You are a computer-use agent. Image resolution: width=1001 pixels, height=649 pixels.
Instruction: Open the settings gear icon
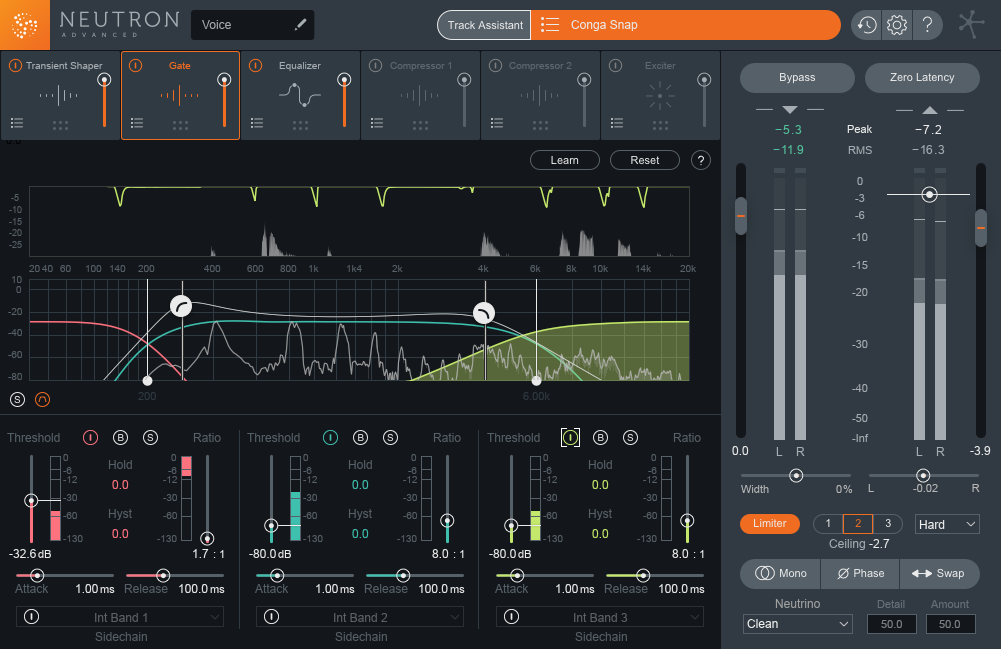[x=897, y=25]
